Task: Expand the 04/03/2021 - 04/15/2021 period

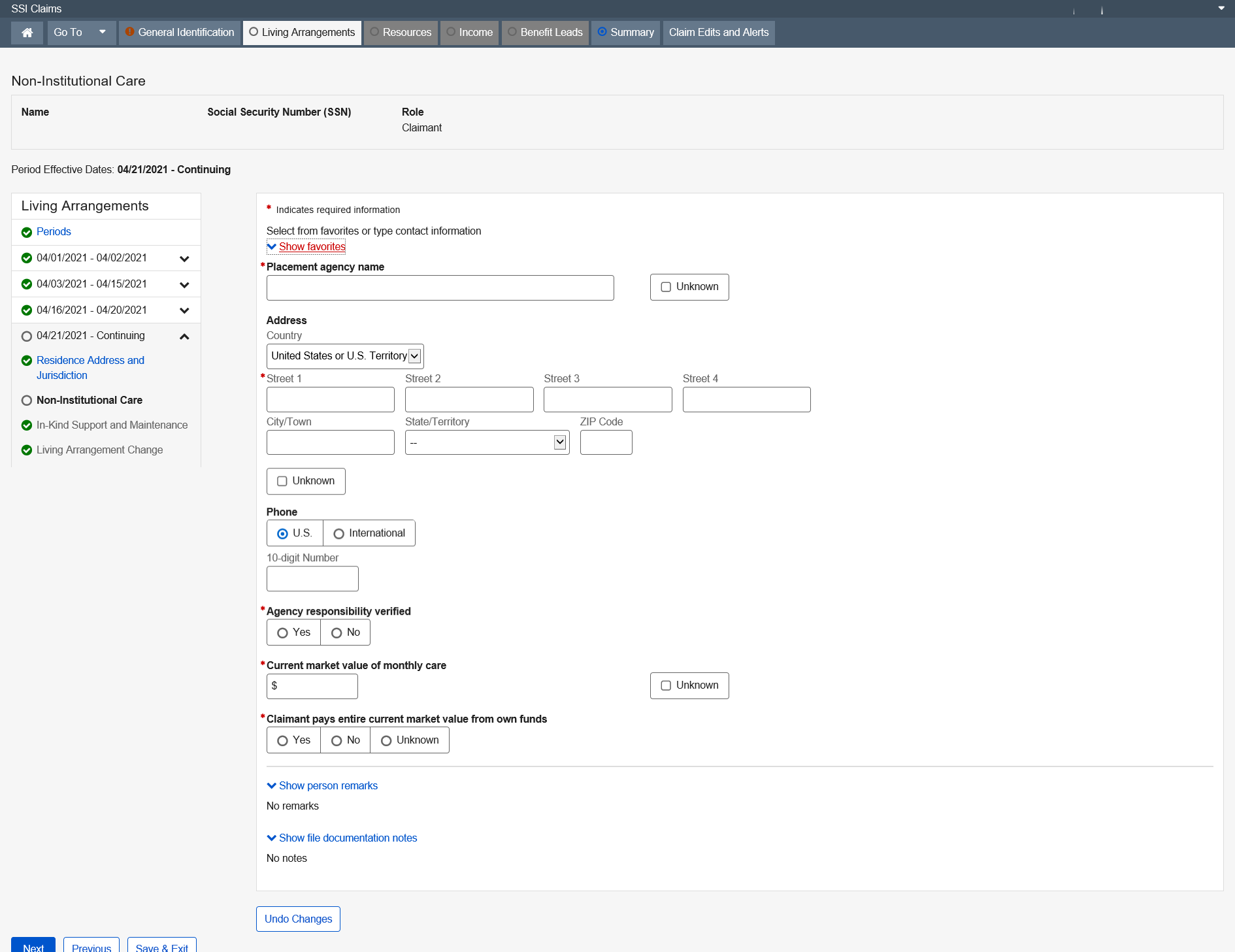Action: click(184, 285)
